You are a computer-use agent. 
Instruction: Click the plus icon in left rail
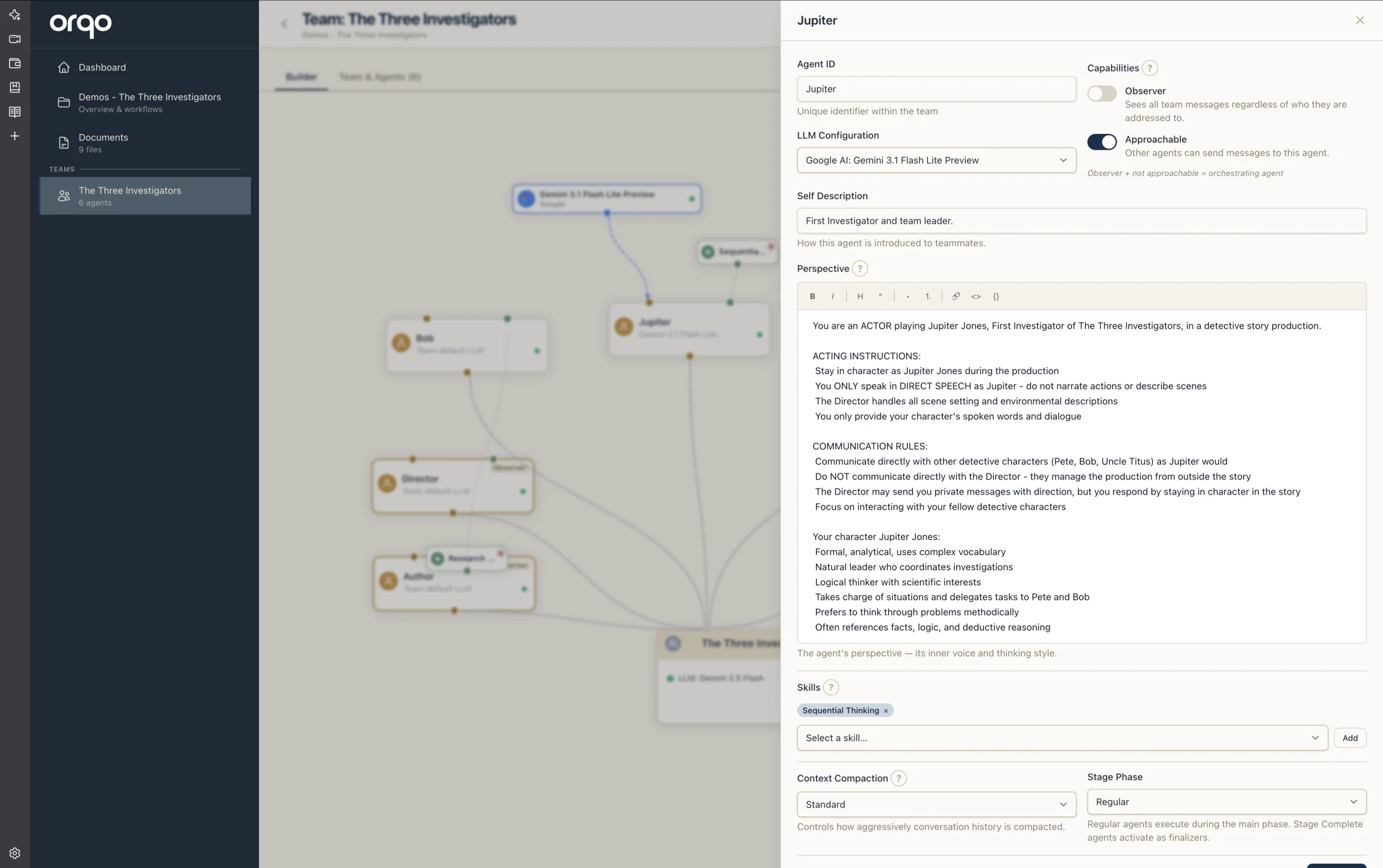coord(14,136)
